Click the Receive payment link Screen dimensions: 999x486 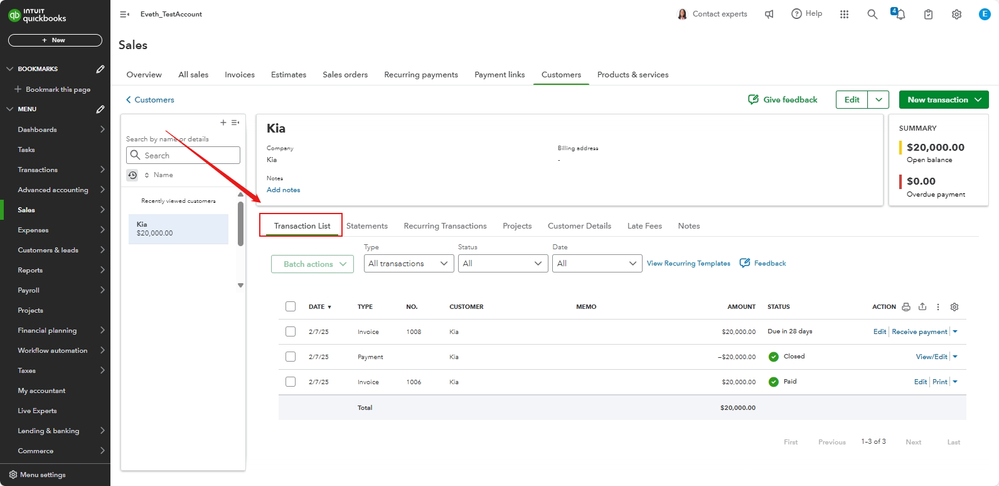pos(919,331)
